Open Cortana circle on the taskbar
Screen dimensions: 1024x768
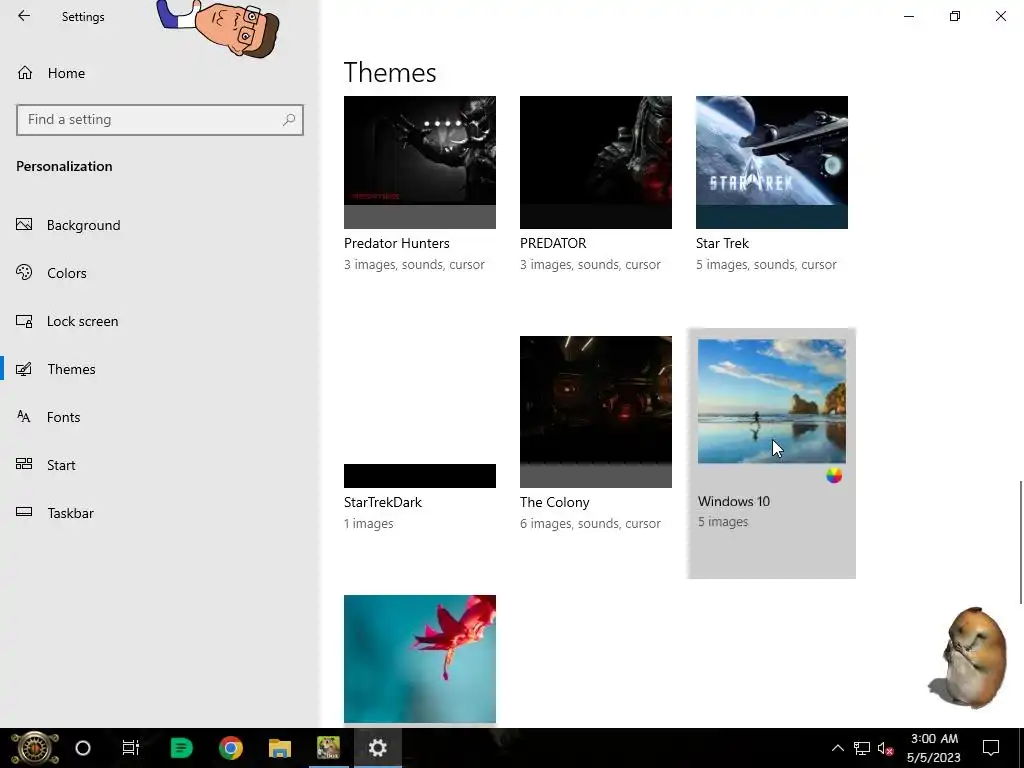click(83, 748)
